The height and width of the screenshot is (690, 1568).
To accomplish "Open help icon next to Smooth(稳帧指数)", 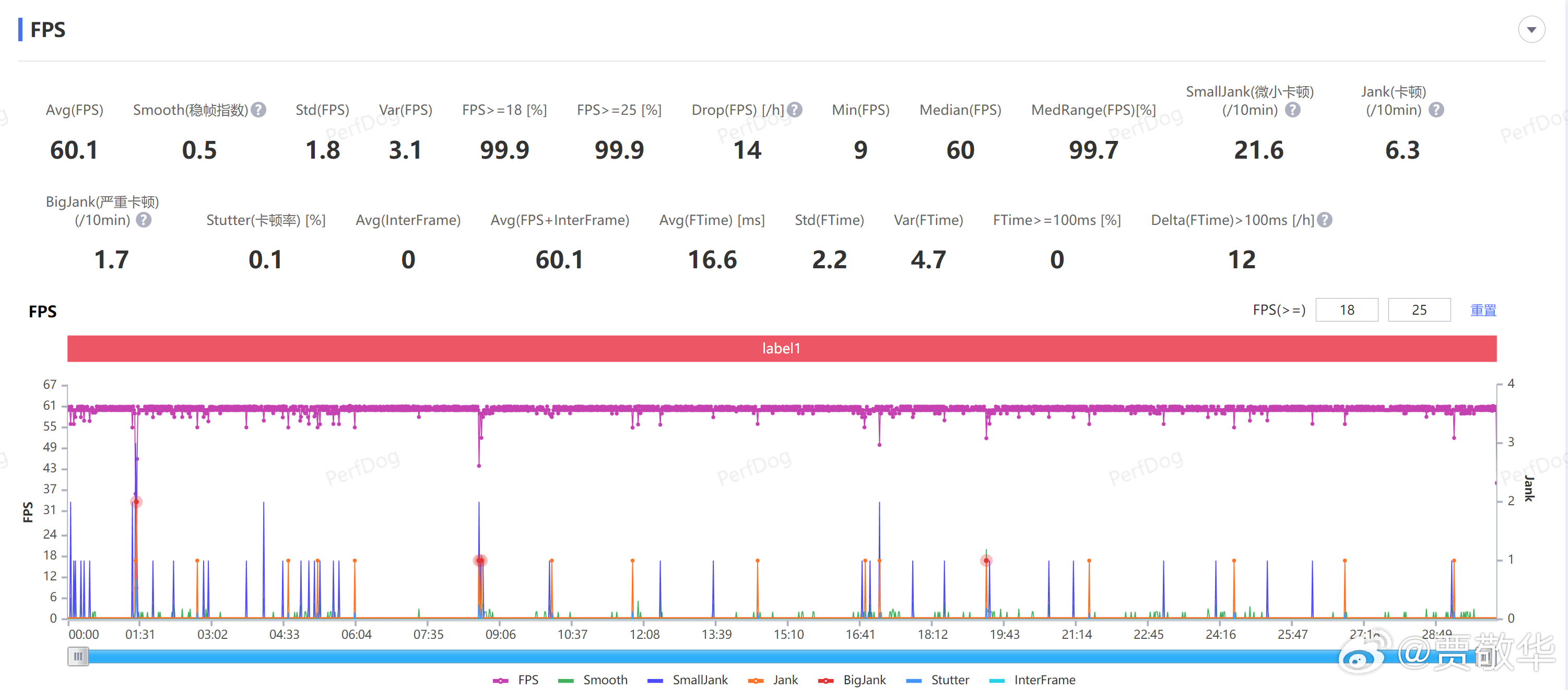I will click(x=258, y=110).
